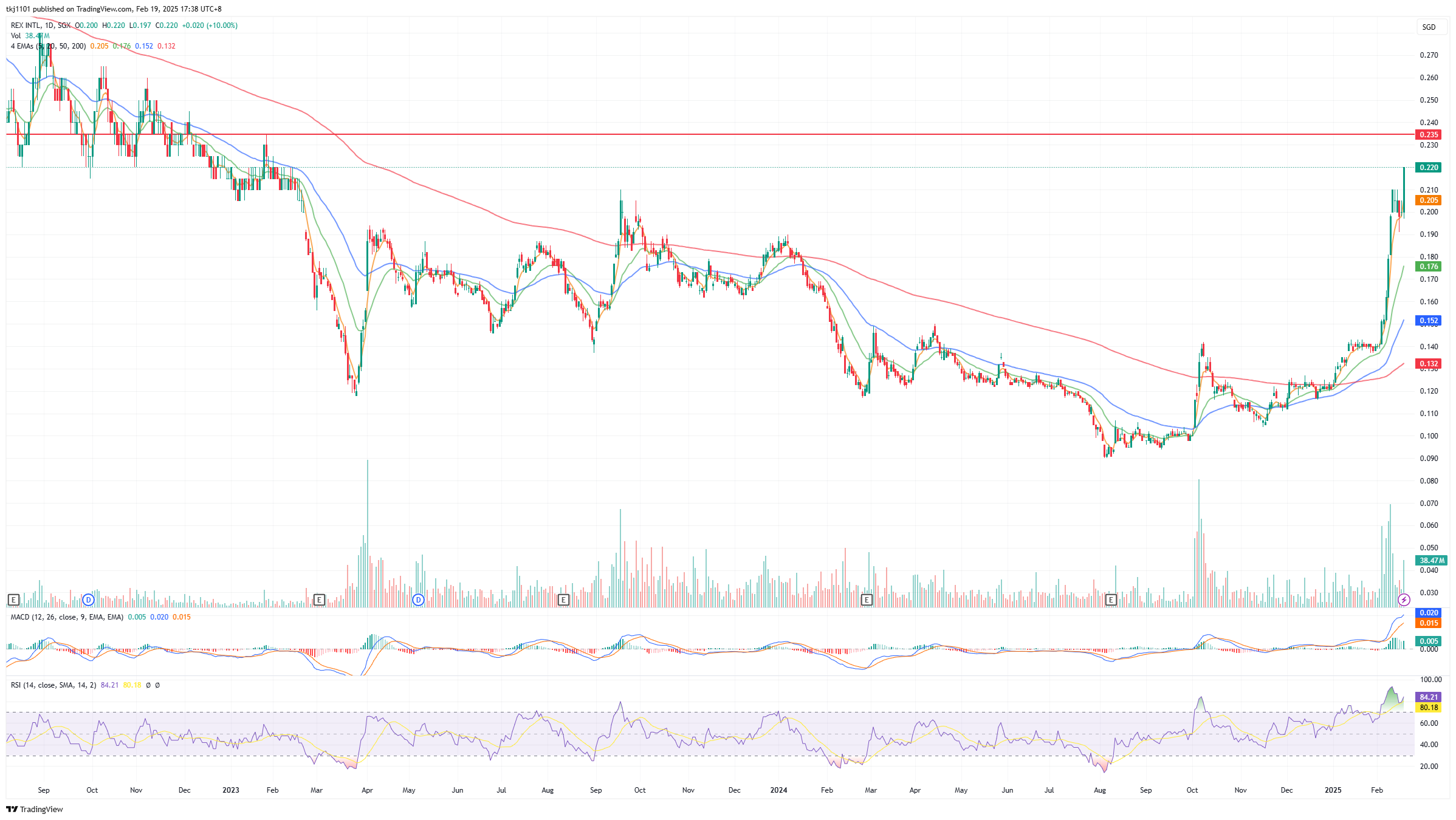Click the REX INTL, 1D, SGX symbol title
This screenshot has height=820, width=1456.
point(41,26)
